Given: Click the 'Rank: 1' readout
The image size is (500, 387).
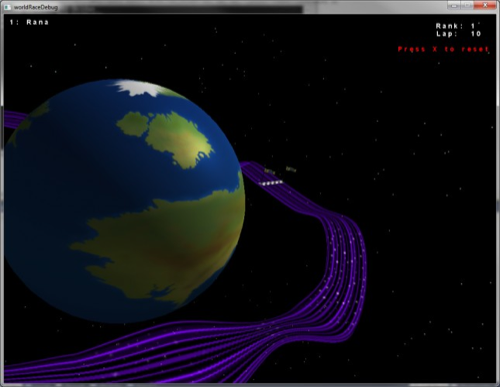Looking at the screenshot, I should click(456, 26).
